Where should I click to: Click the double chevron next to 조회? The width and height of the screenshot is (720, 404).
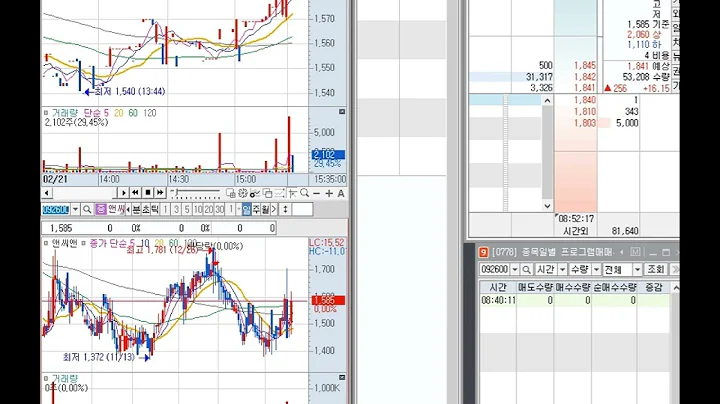[x=674, y=269]
